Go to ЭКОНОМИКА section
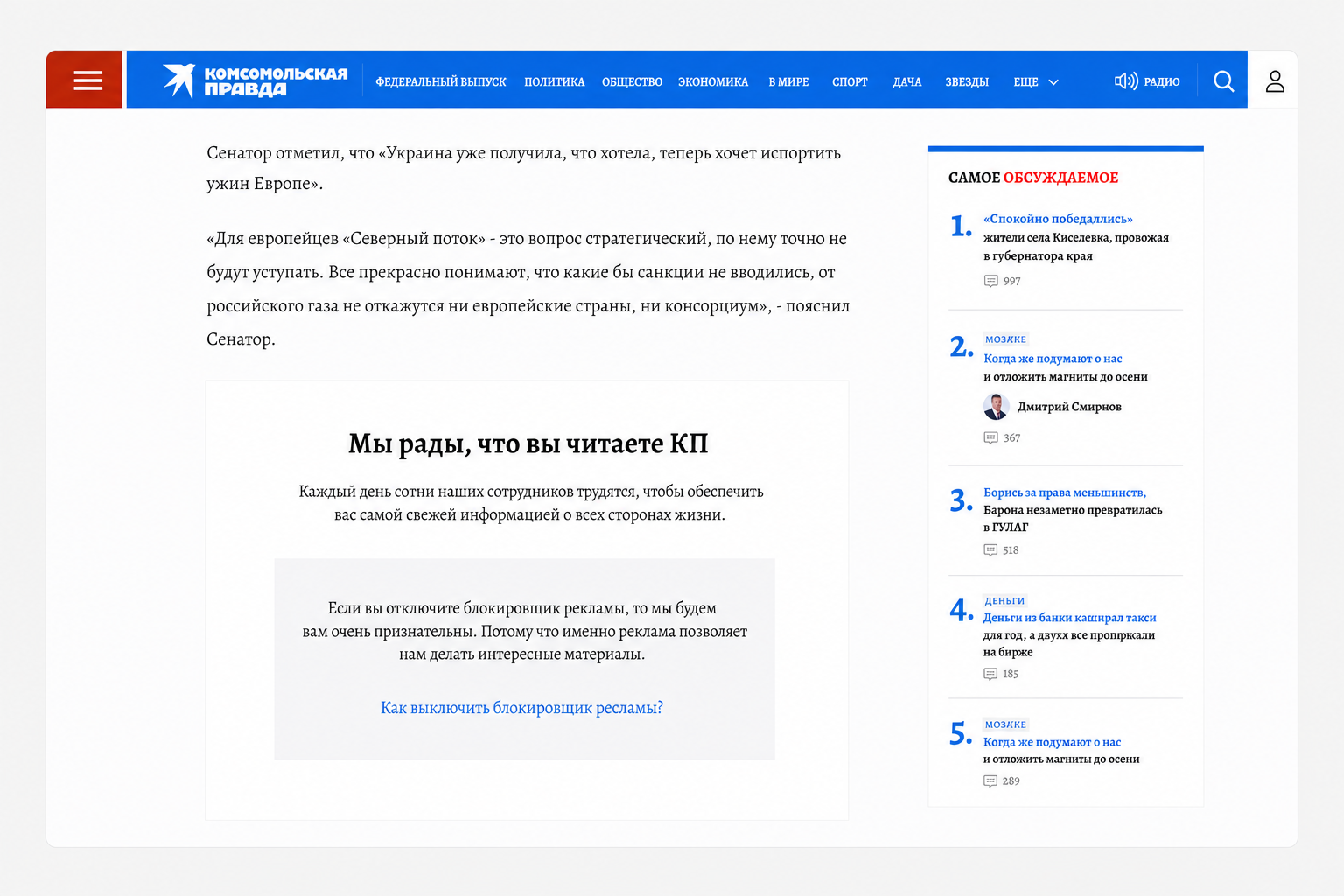The width and height of the screenshot is (1344, 896). [713, 81]
